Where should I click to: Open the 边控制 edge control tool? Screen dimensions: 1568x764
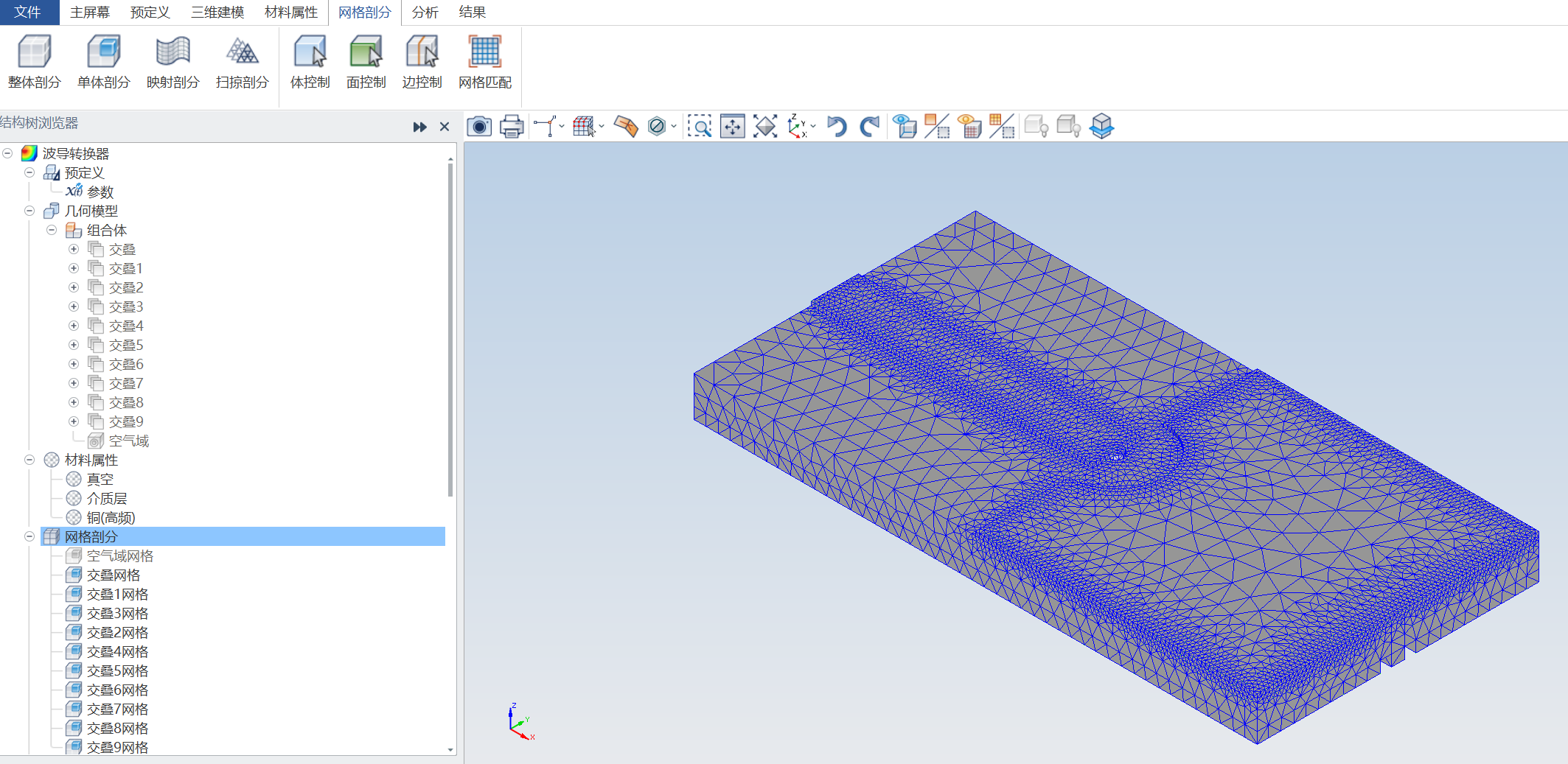422,63
